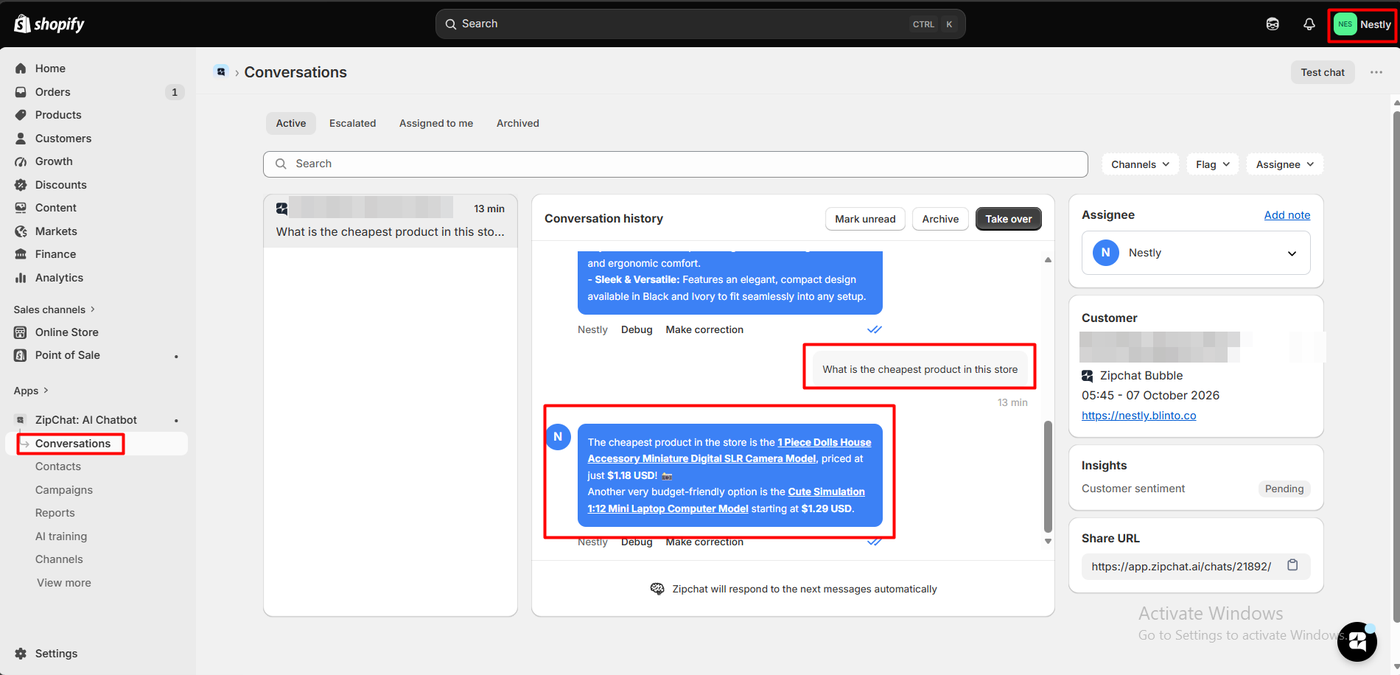Click the Orders count badge 1
The image size is (1400, 675).
tap(175, 92)
